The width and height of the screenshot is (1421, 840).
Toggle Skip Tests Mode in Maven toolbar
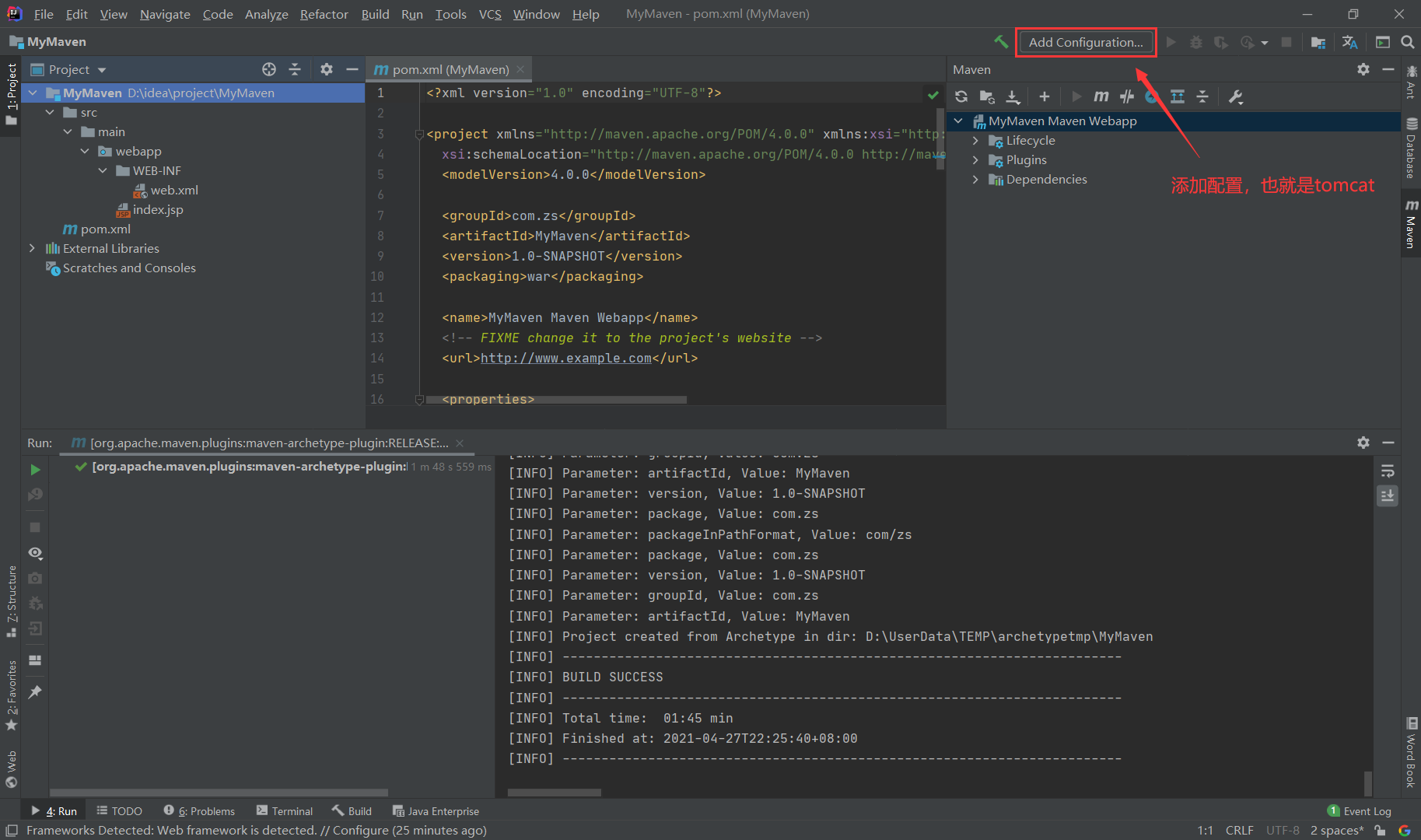(1152, 96)
